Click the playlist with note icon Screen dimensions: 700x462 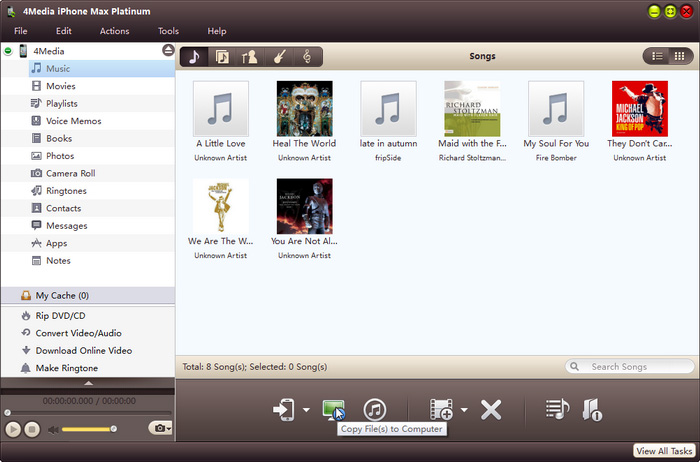557,408
